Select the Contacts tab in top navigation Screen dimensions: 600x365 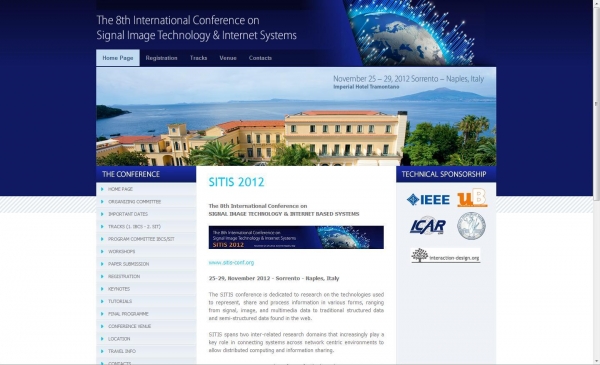coord(260,58)
